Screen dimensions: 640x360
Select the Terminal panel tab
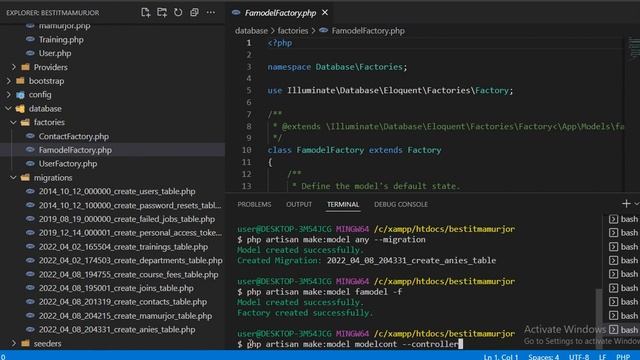[x=343, y=204]
